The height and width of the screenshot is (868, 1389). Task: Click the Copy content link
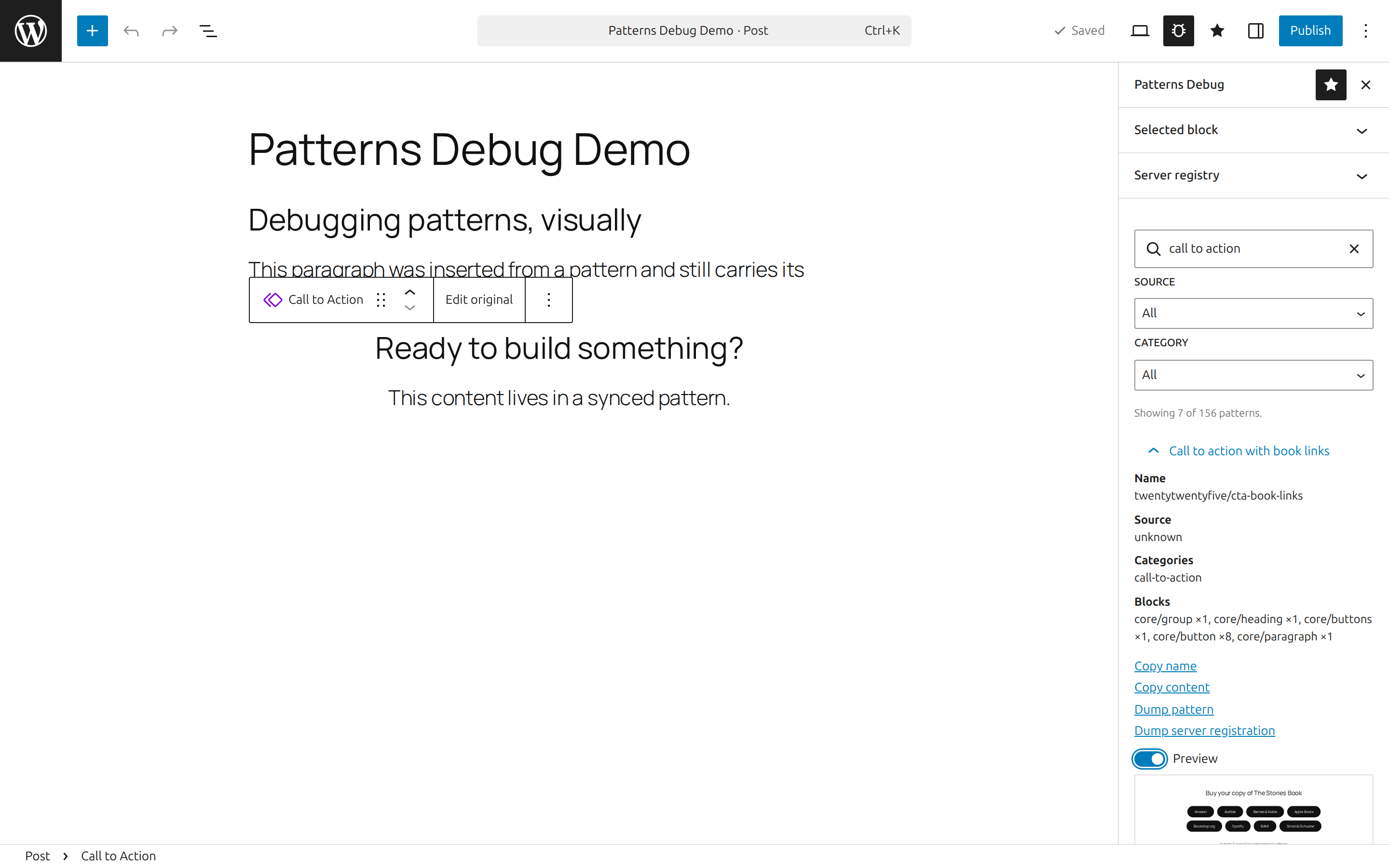(1171, 687)
